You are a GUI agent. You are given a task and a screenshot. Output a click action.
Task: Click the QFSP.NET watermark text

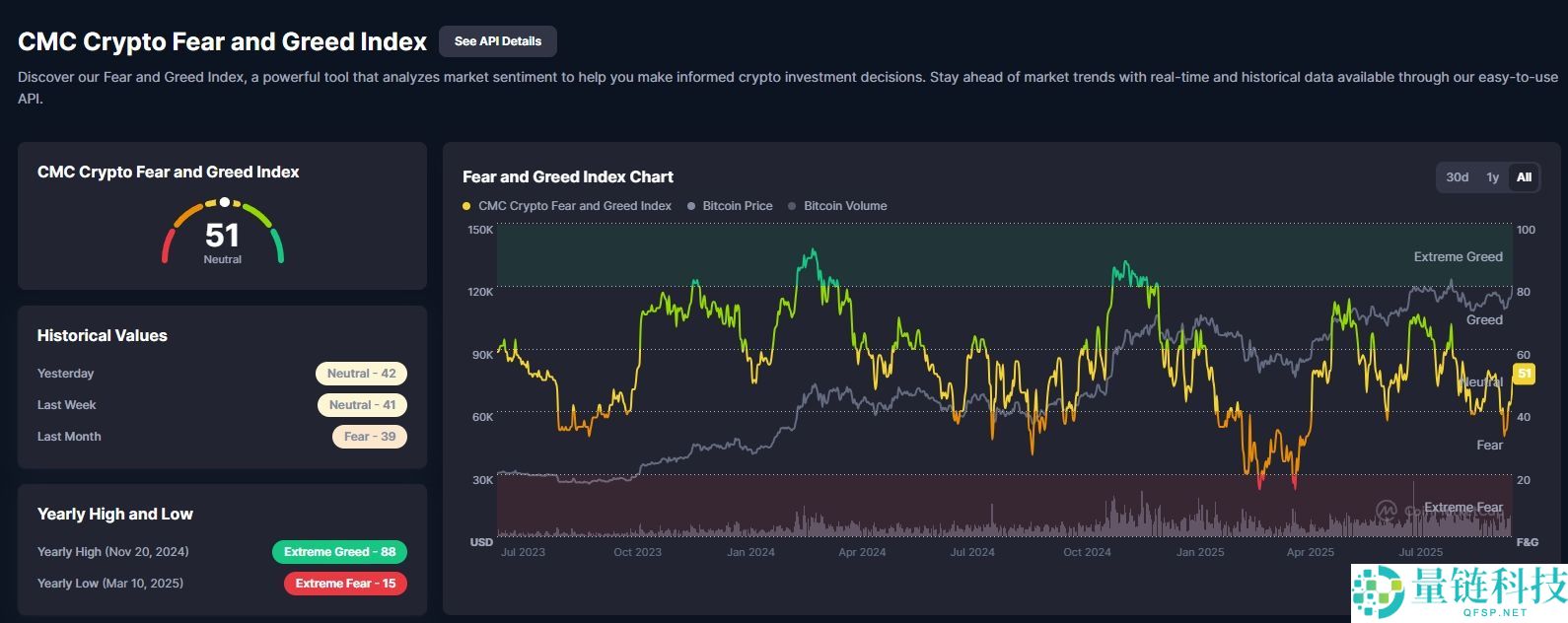click(1495, 612)
